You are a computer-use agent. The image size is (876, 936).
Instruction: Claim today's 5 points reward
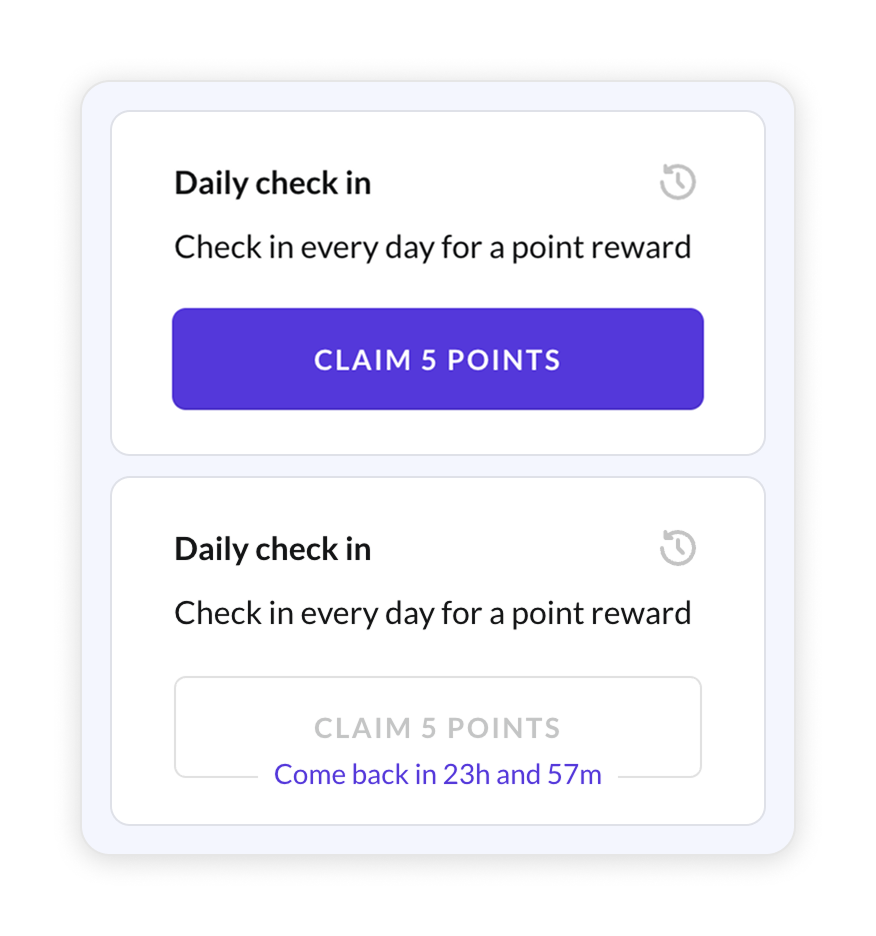coord(437,359)
